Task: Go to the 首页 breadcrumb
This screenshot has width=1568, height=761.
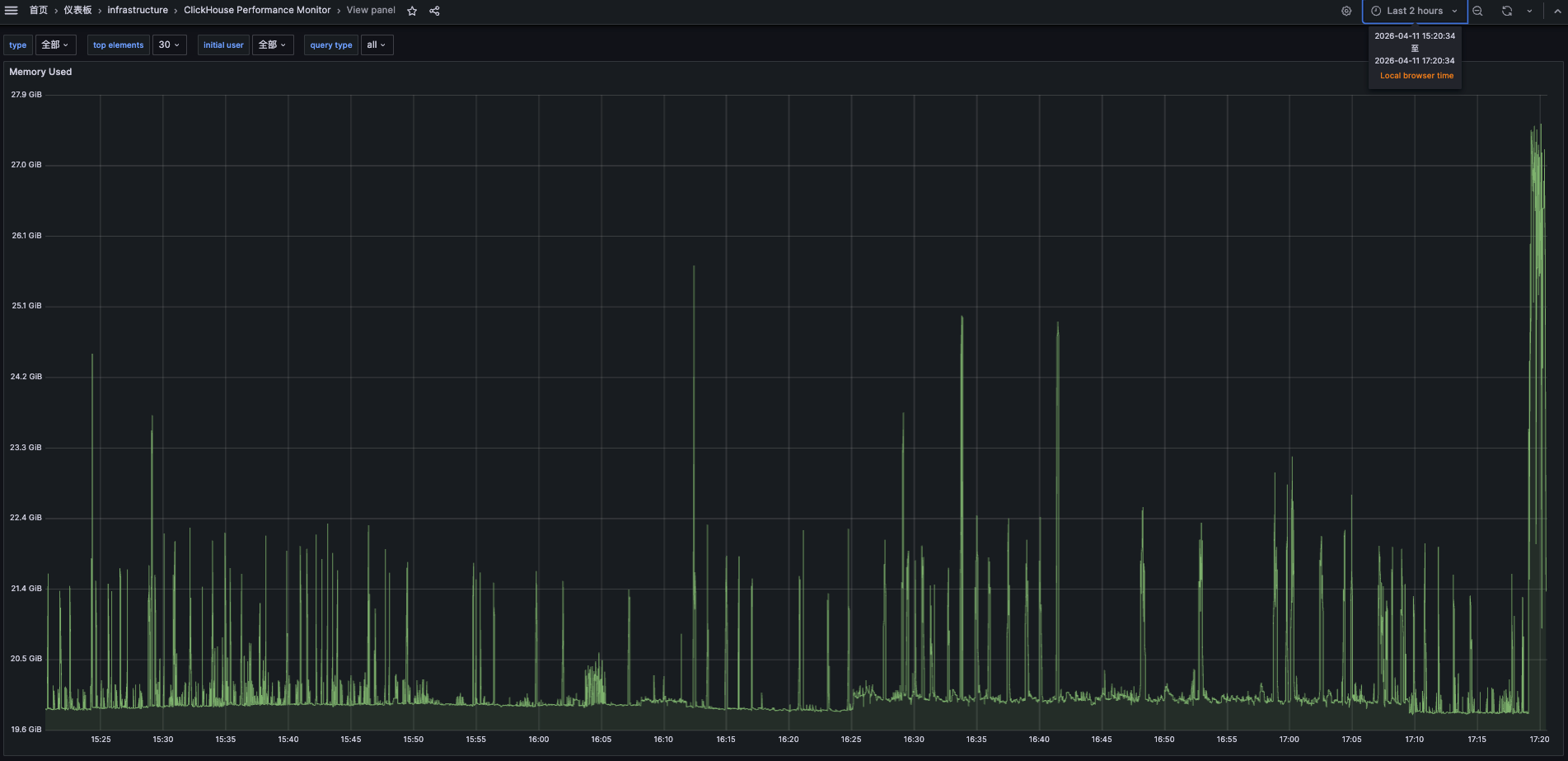Action: click(39, 11)
